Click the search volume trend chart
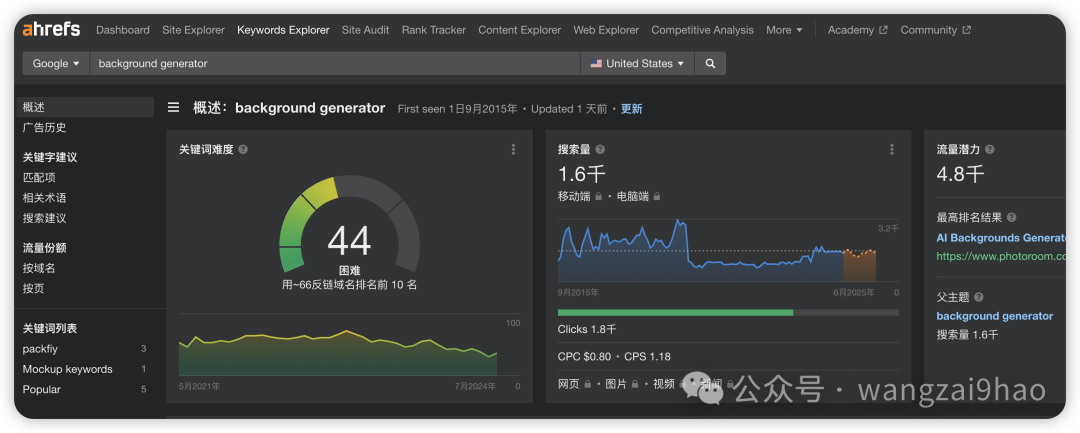Viewport: 1080px width, 433px height. click(x=716, y=251)
